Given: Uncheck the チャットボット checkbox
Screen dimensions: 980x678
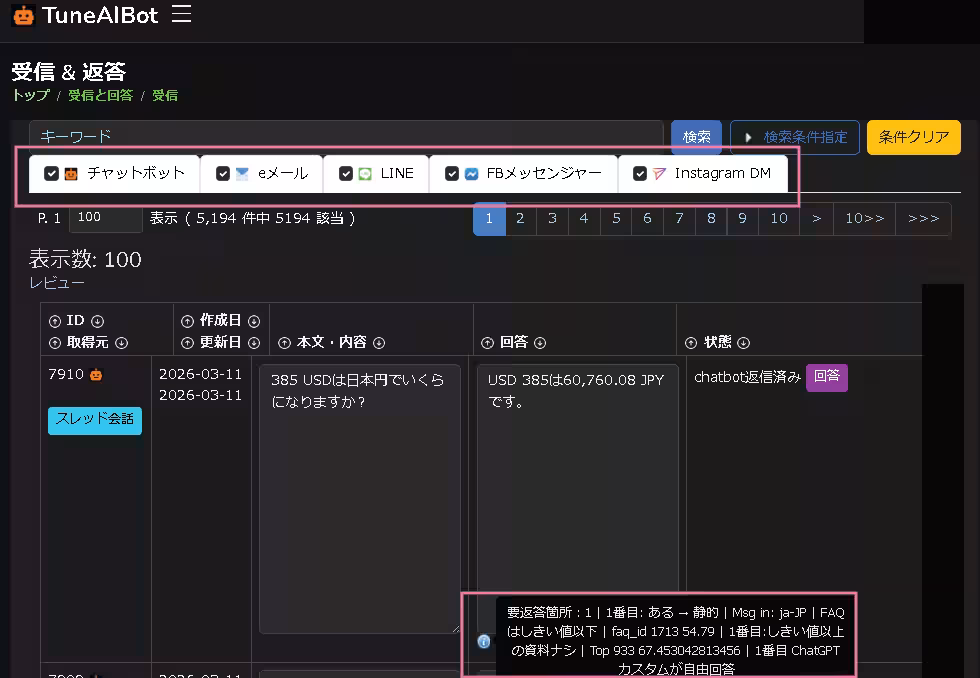Looking at the screenshot, I should tap(51, 172).
